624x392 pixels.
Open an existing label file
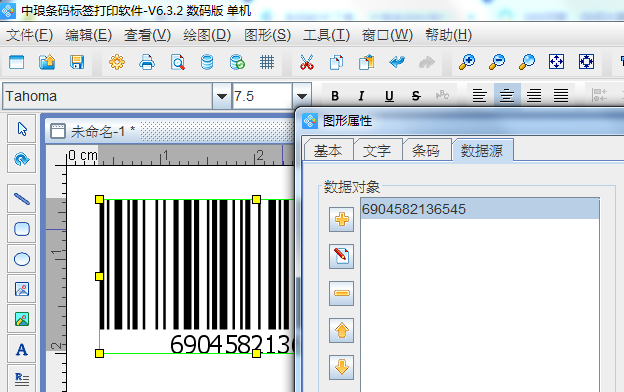click(x=47, y=62)
